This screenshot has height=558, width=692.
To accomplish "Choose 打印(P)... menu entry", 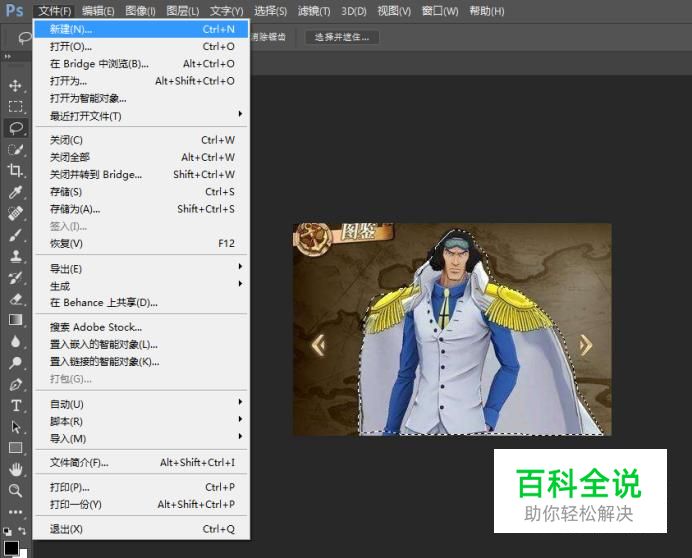I will pyautogui.click(x=141, y=487).
